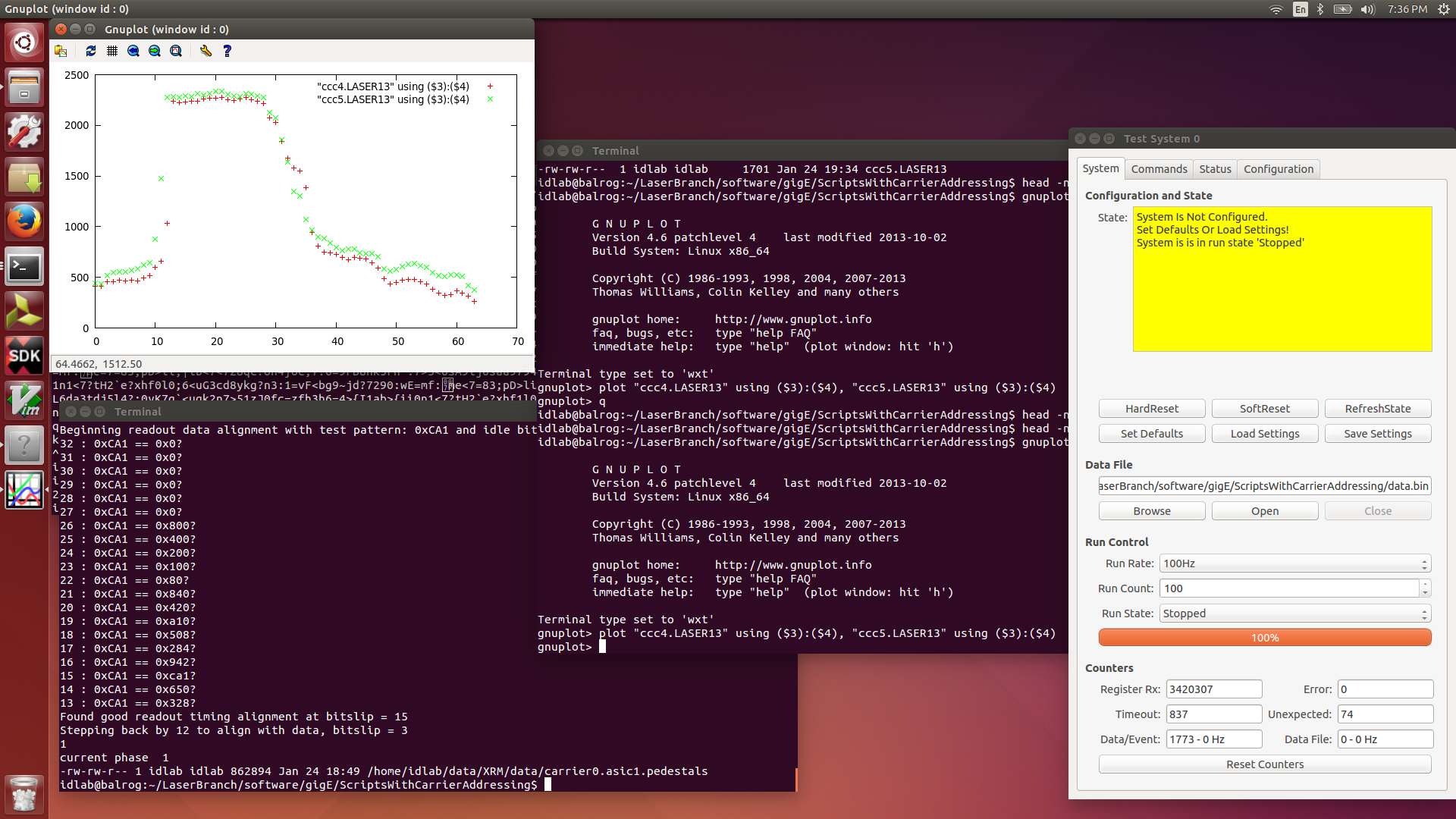Launch the Vim editor from the dock

[24, 401]
